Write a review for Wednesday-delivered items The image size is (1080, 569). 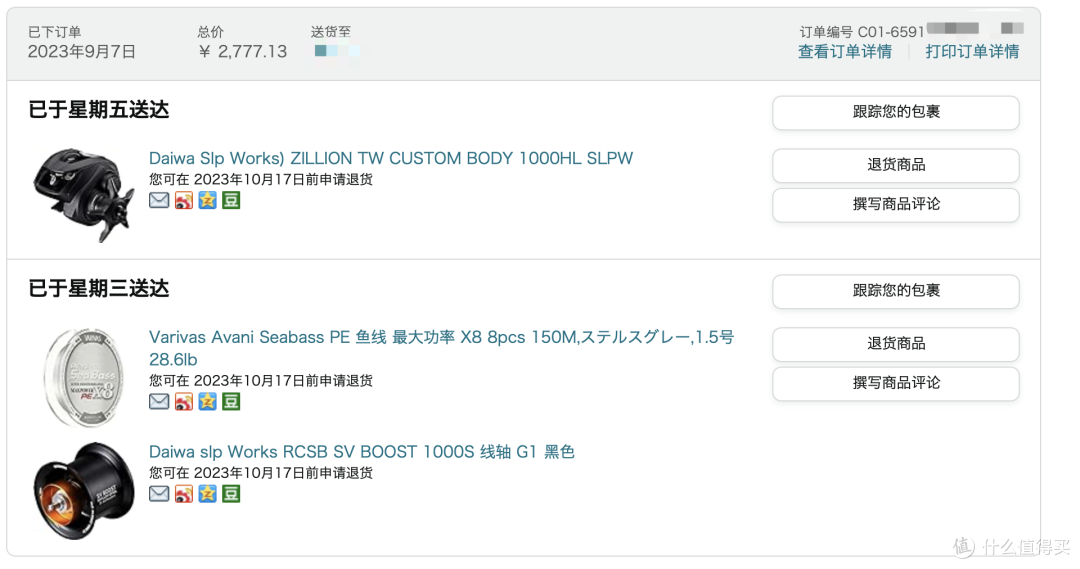pyautogui.click(x=896, y=384)
